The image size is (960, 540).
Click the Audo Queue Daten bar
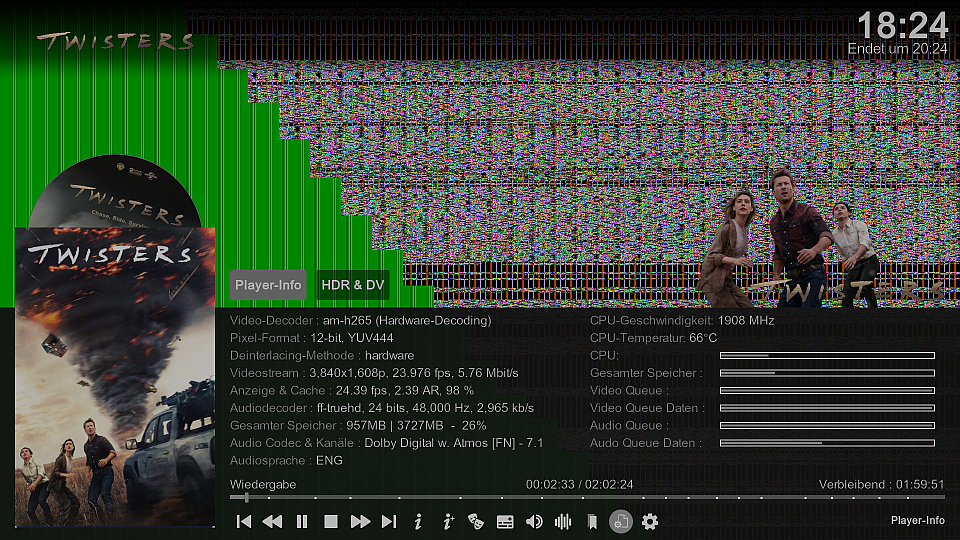(828, 443)
